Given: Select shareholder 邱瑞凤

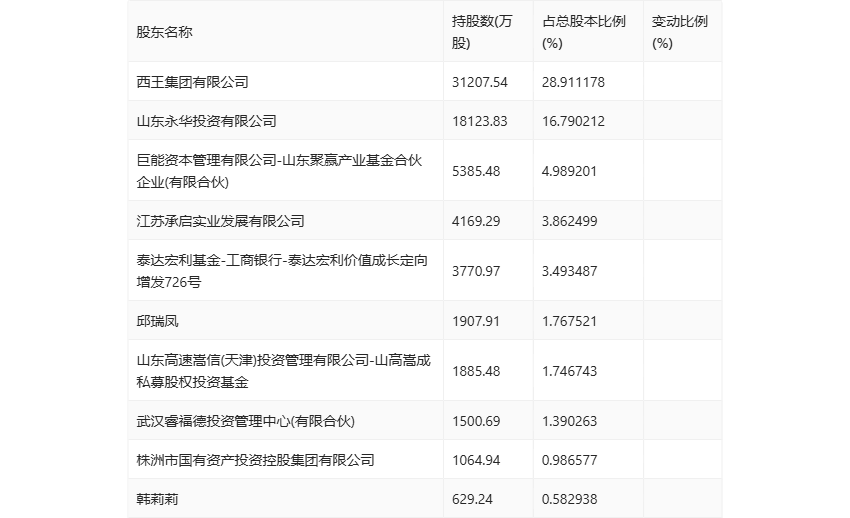Looking at the screenshot, I should pos(157,321).
